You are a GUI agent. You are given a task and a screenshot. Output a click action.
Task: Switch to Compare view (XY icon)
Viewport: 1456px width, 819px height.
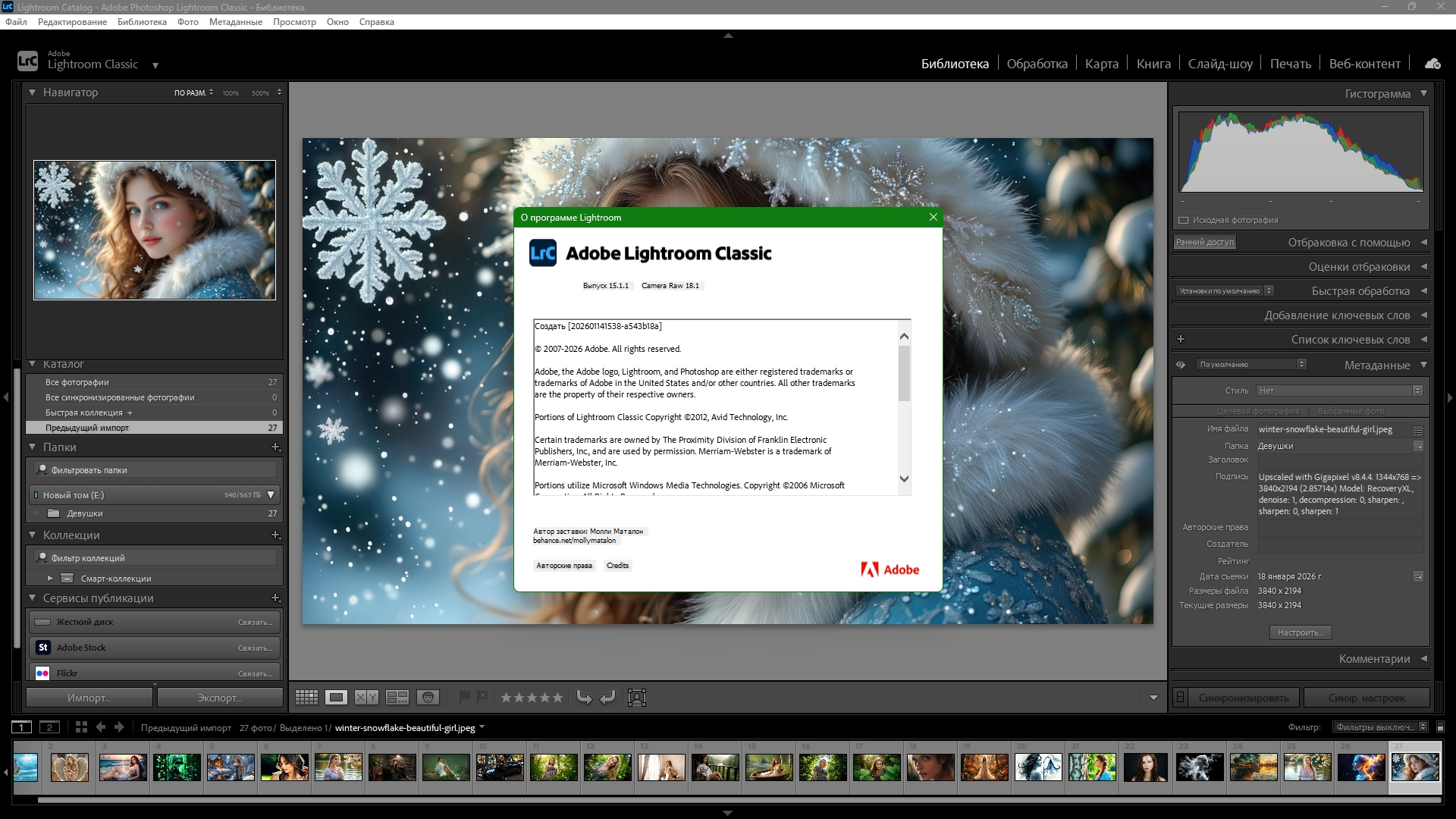coord(367,698)
